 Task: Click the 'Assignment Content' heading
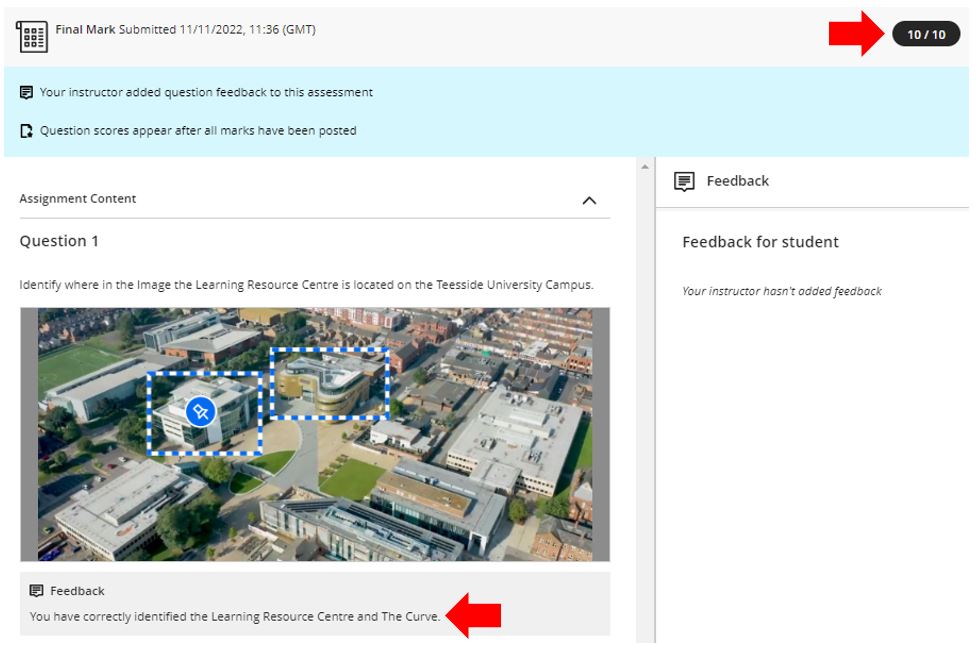pyautogui.click(x=78, y=199)
